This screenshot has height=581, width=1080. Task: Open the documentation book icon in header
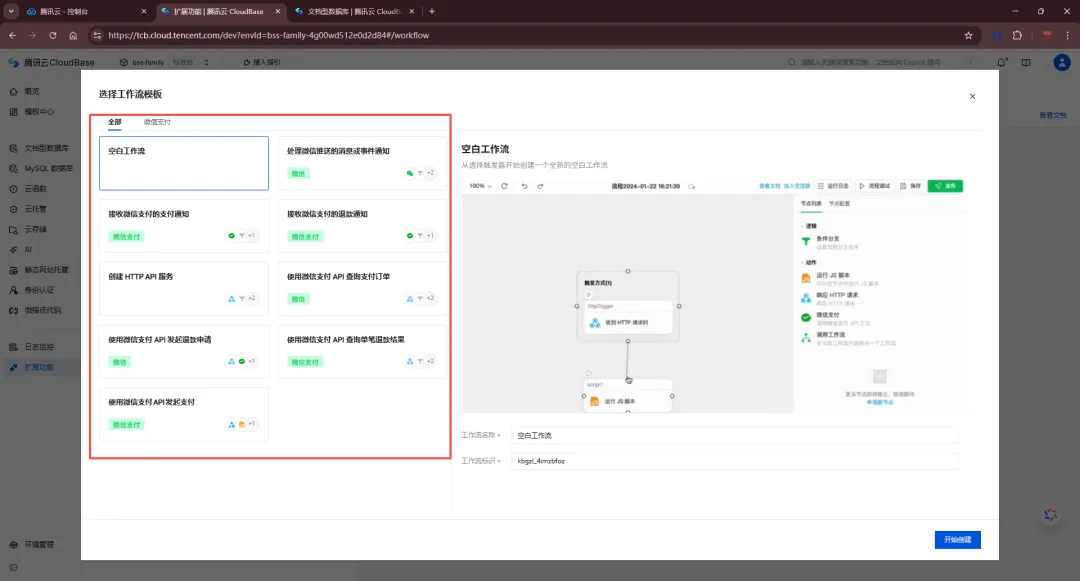pos(1026,62)
